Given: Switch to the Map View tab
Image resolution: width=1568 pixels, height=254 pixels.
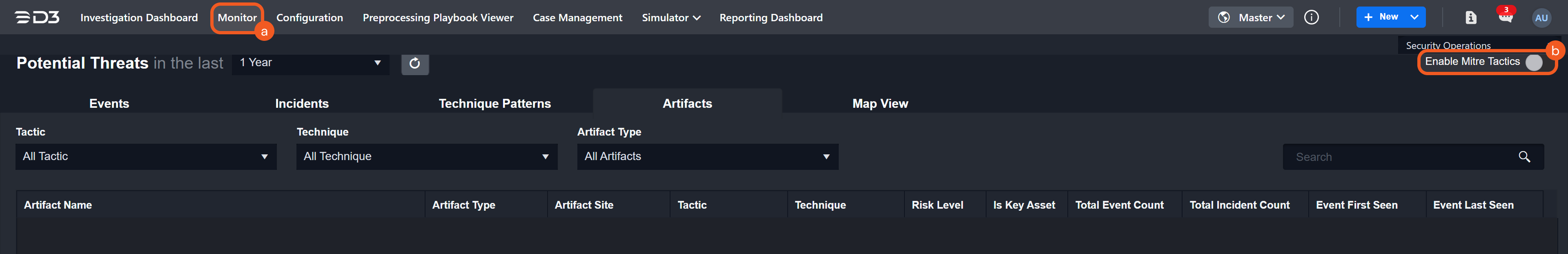Looking at the screenshot, I should click(x=880, y=104).
